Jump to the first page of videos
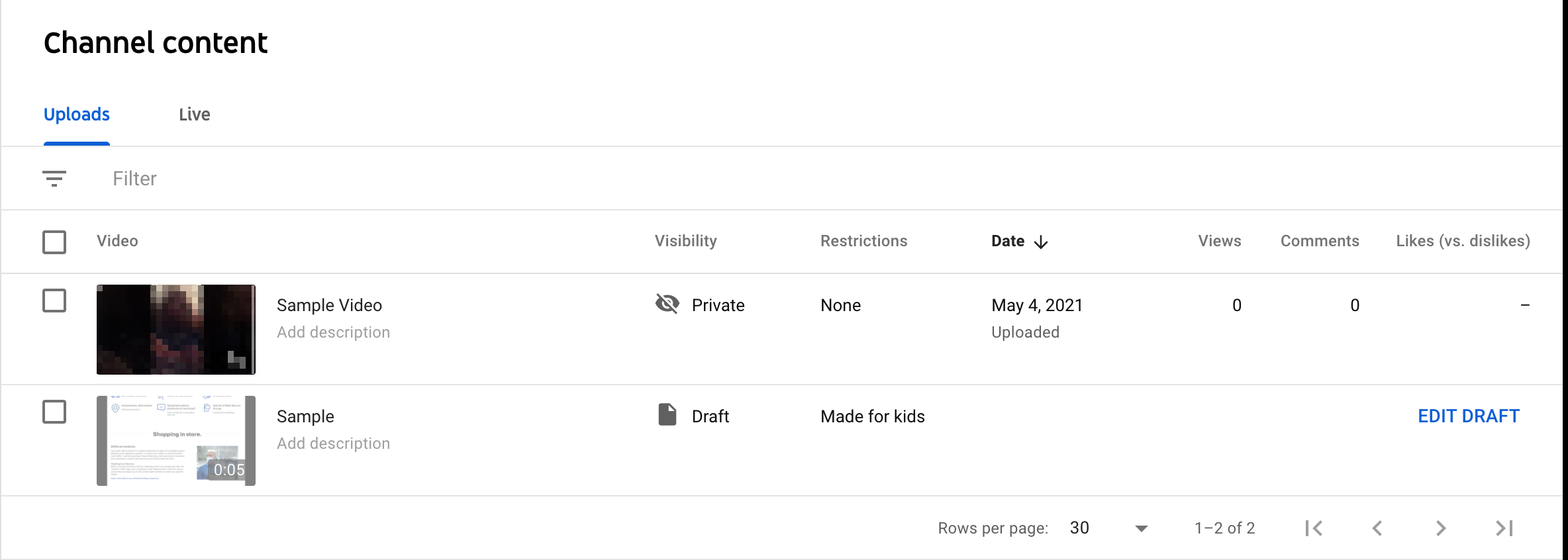The image size is (1568, 560). 1314,528
